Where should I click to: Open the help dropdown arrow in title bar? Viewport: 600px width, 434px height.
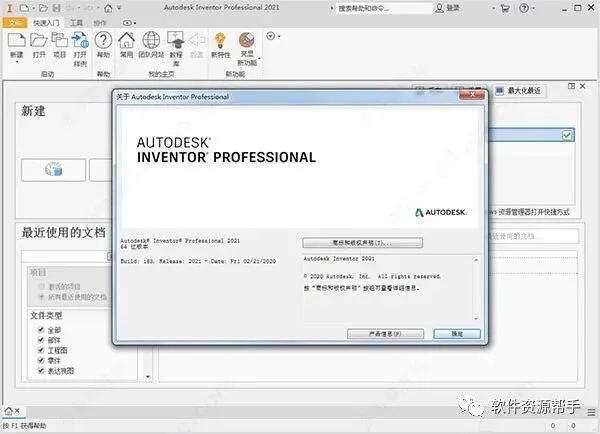pos(533,8)
